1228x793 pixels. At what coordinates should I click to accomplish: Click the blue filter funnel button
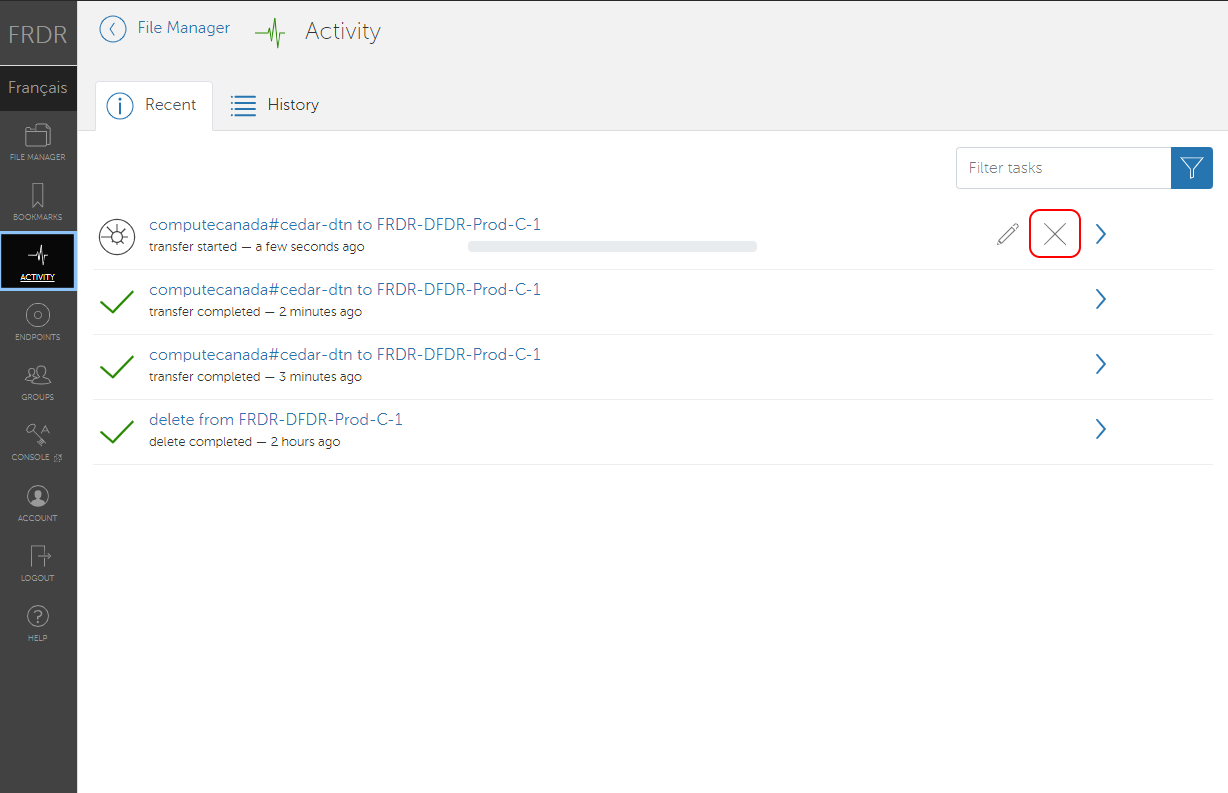(1192, 168)
